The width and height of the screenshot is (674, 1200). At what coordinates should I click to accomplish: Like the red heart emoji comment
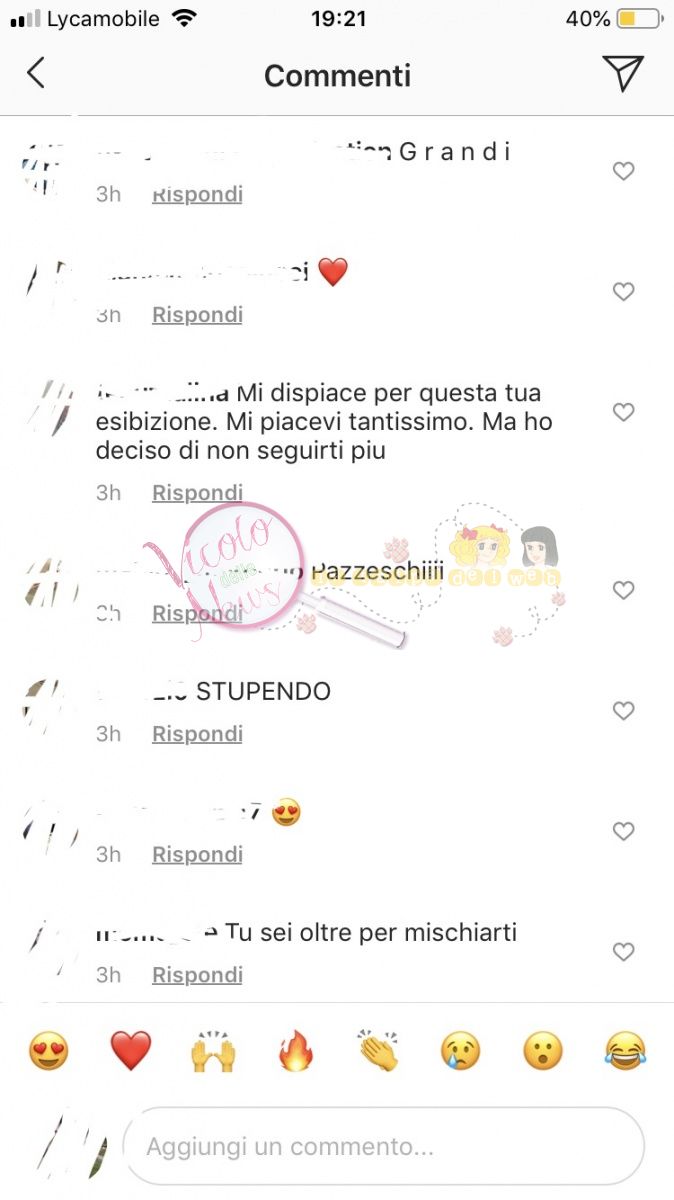(623, 292)
